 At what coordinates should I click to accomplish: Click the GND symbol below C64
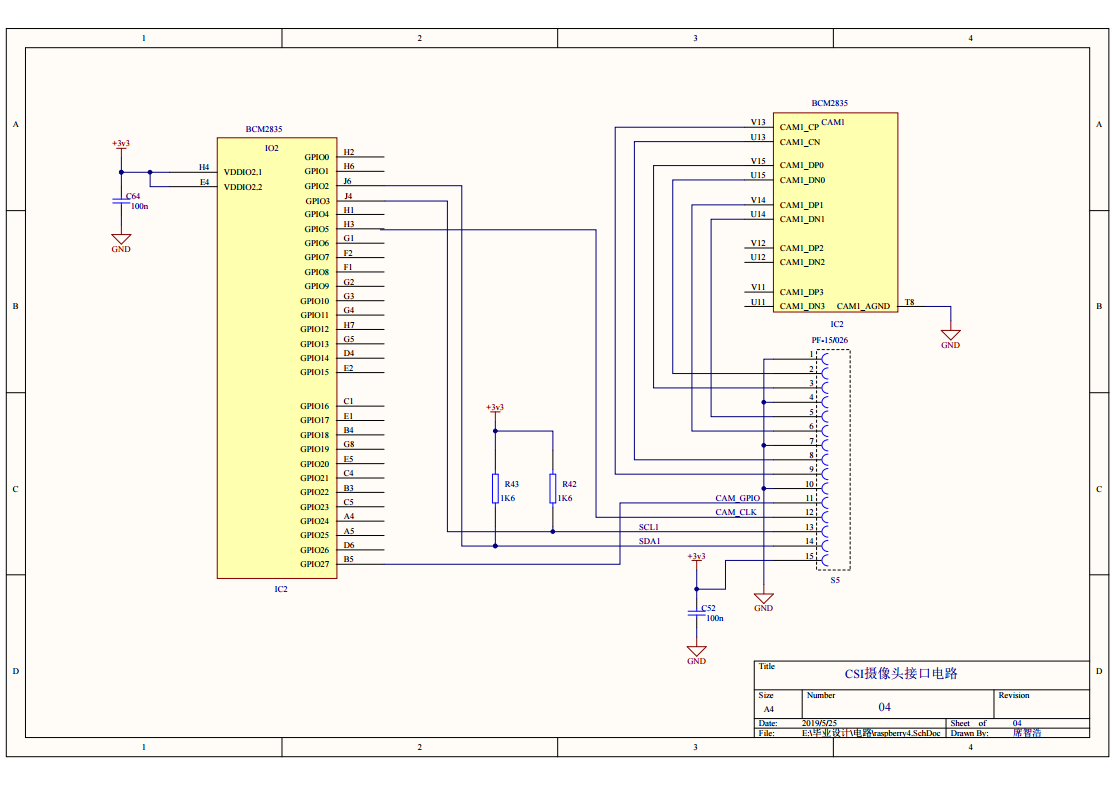[x=121, y=243]
